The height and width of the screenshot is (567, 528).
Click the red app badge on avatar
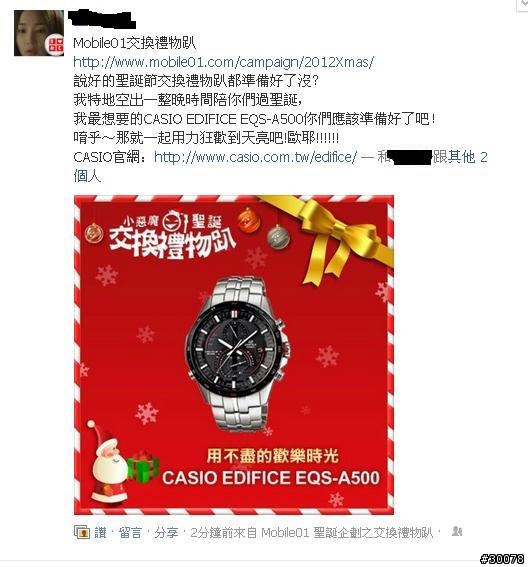[x=55, y=45]
